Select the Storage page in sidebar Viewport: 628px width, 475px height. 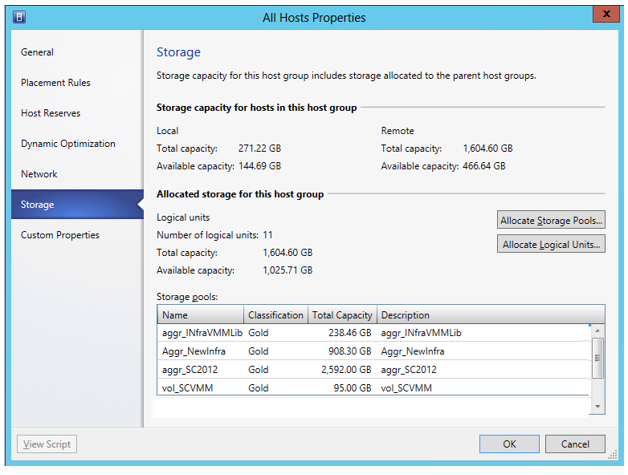(x=38, y=205)
